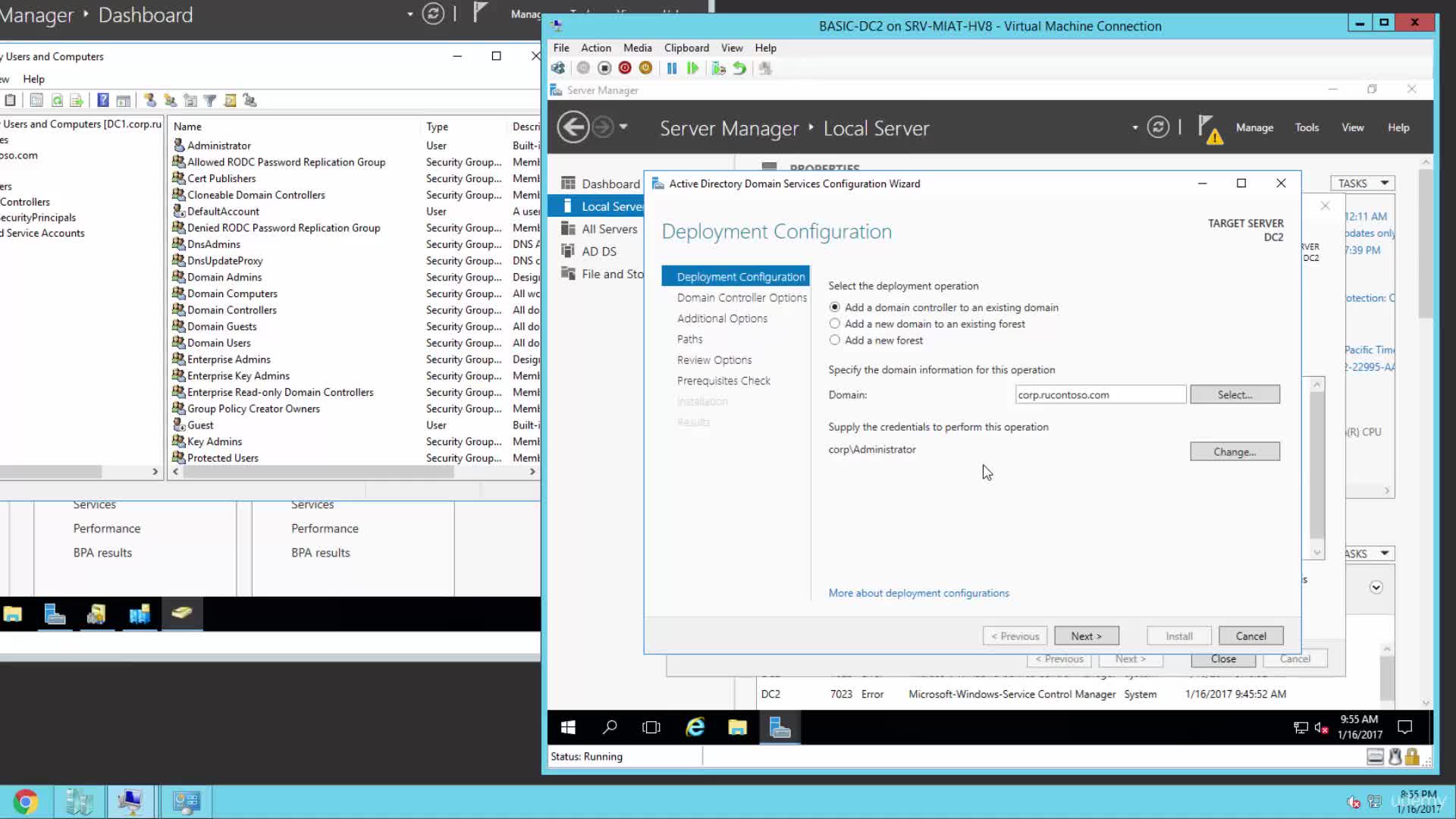This screenshot has width=1456, height=819.
Task: Click the Refresh icon in AD Users toolbar
Action: pos(57,100)
